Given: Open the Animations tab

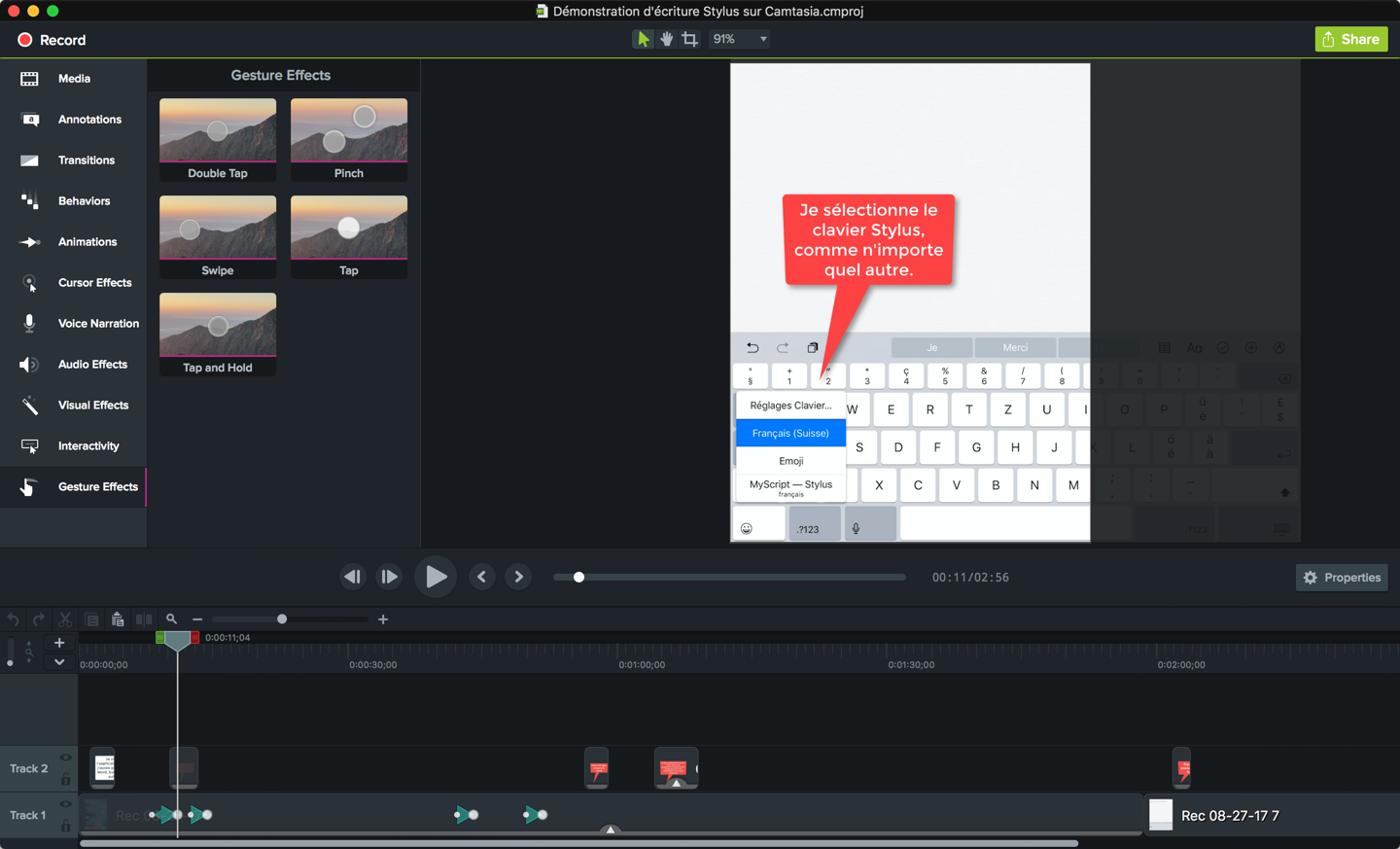Looking at the screenshot, I should pyautogui.click(x=73, y=242).
